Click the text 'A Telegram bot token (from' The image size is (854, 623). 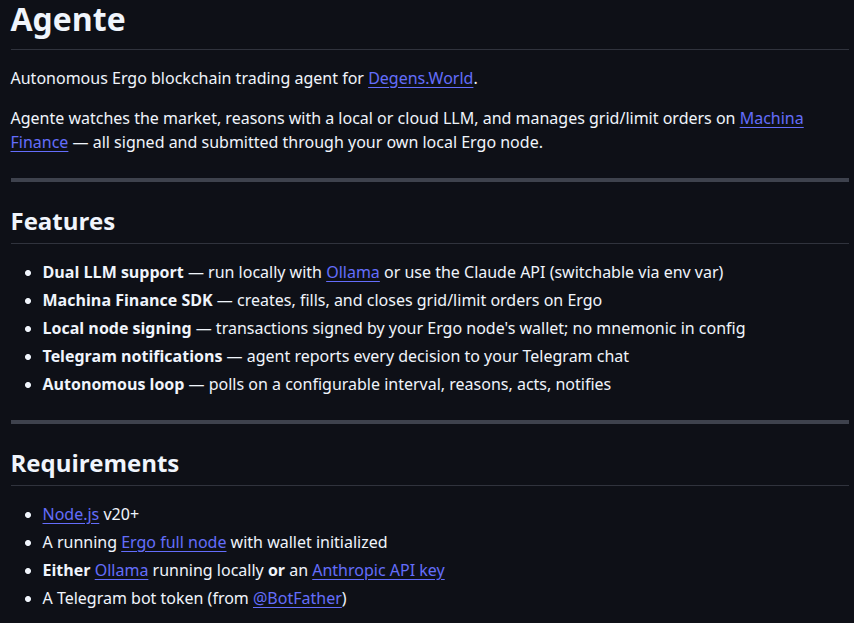[x=145, y=598]
